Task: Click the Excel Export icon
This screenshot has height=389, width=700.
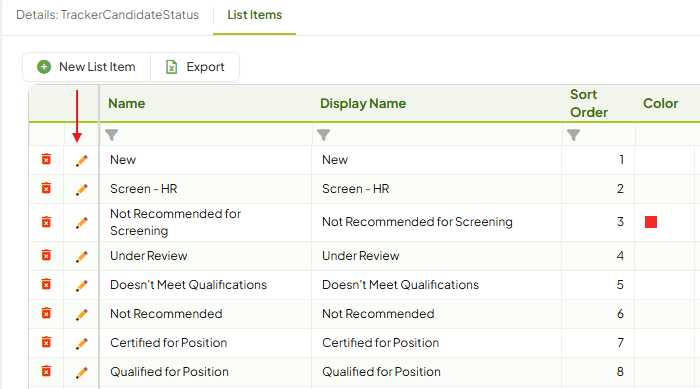Action: pyautogui.click(x=171, y=67)
